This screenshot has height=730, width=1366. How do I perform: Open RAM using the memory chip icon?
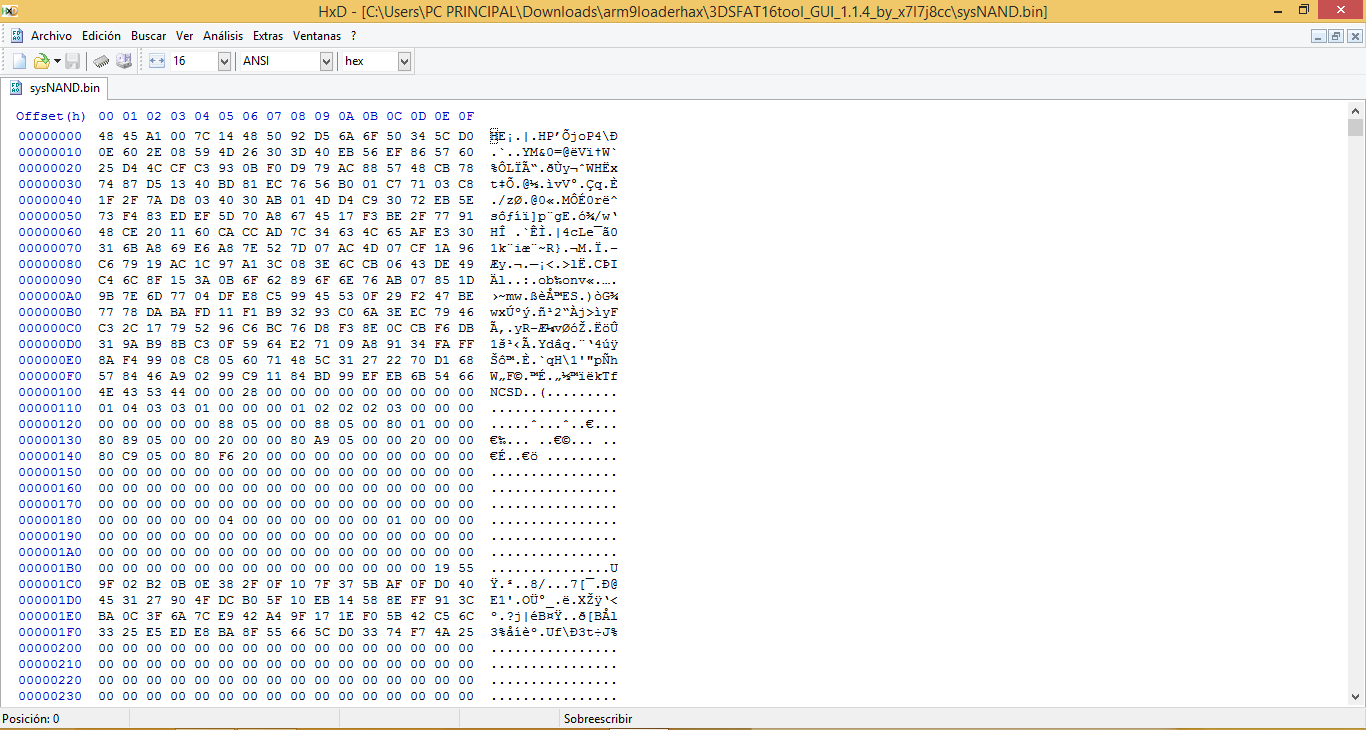point(102,61)
